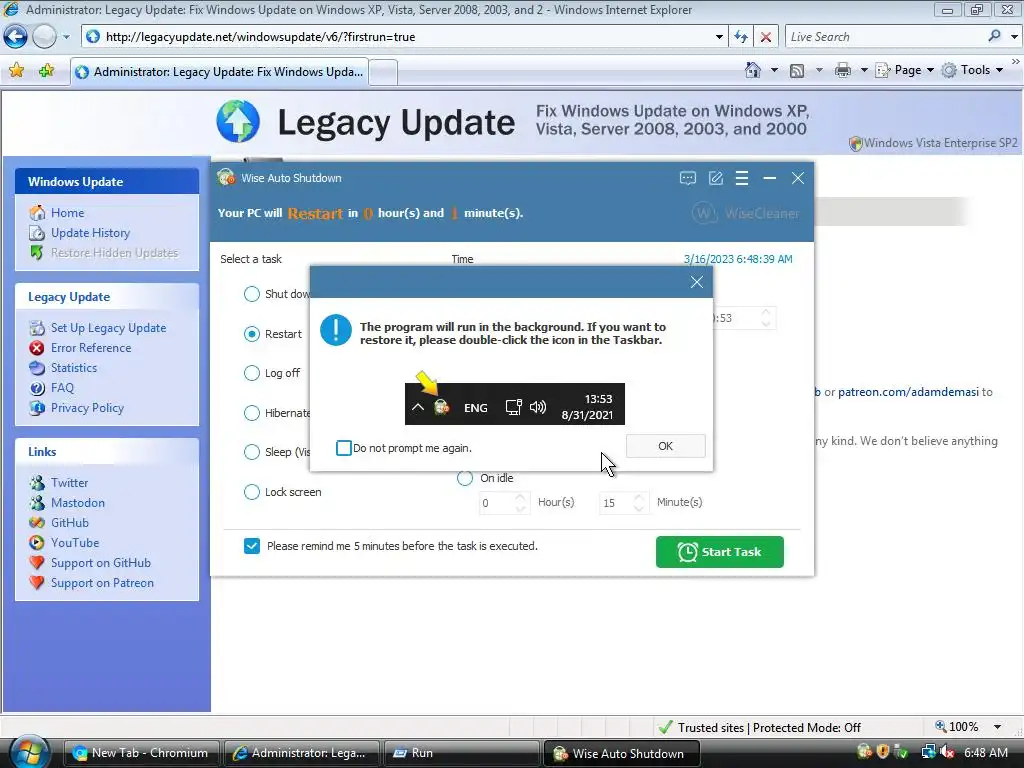Expand the Print dropdown arrow
The width and height of the screenshot is (1024, 768).
864,70
